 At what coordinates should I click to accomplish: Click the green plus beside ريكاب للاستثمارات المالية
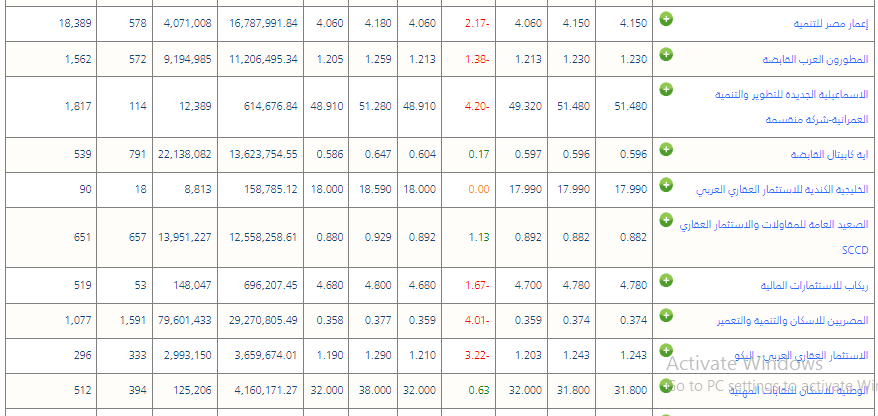coord(667,280)
